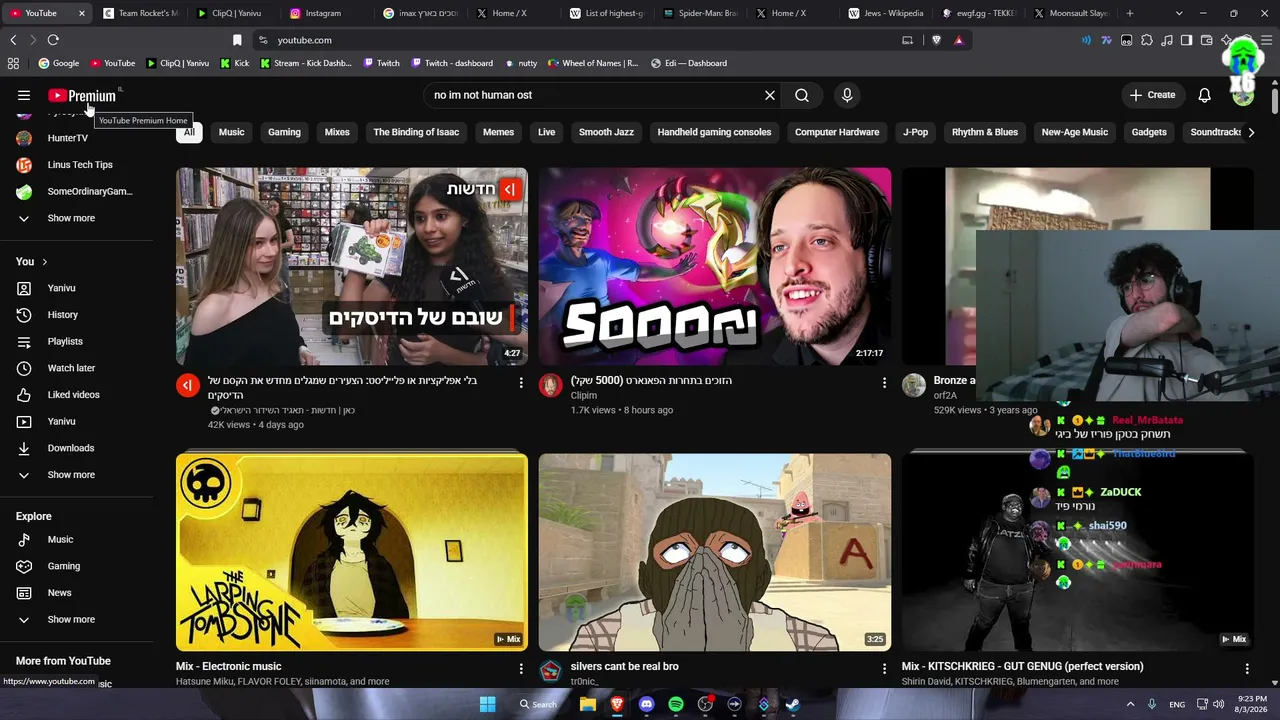Open the browser extensions puzzle icon

(1147, 40)
